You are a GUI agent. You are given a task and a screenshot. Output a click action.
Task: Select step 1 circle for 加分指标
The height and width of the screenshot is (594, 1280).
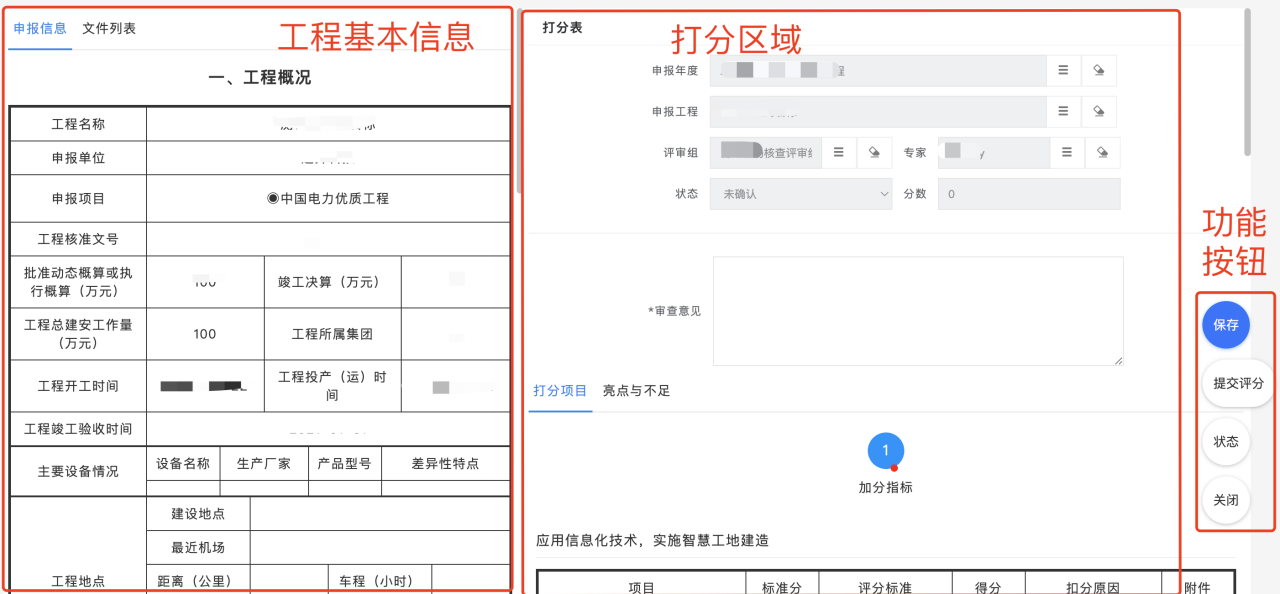click(x=885, y=451)
